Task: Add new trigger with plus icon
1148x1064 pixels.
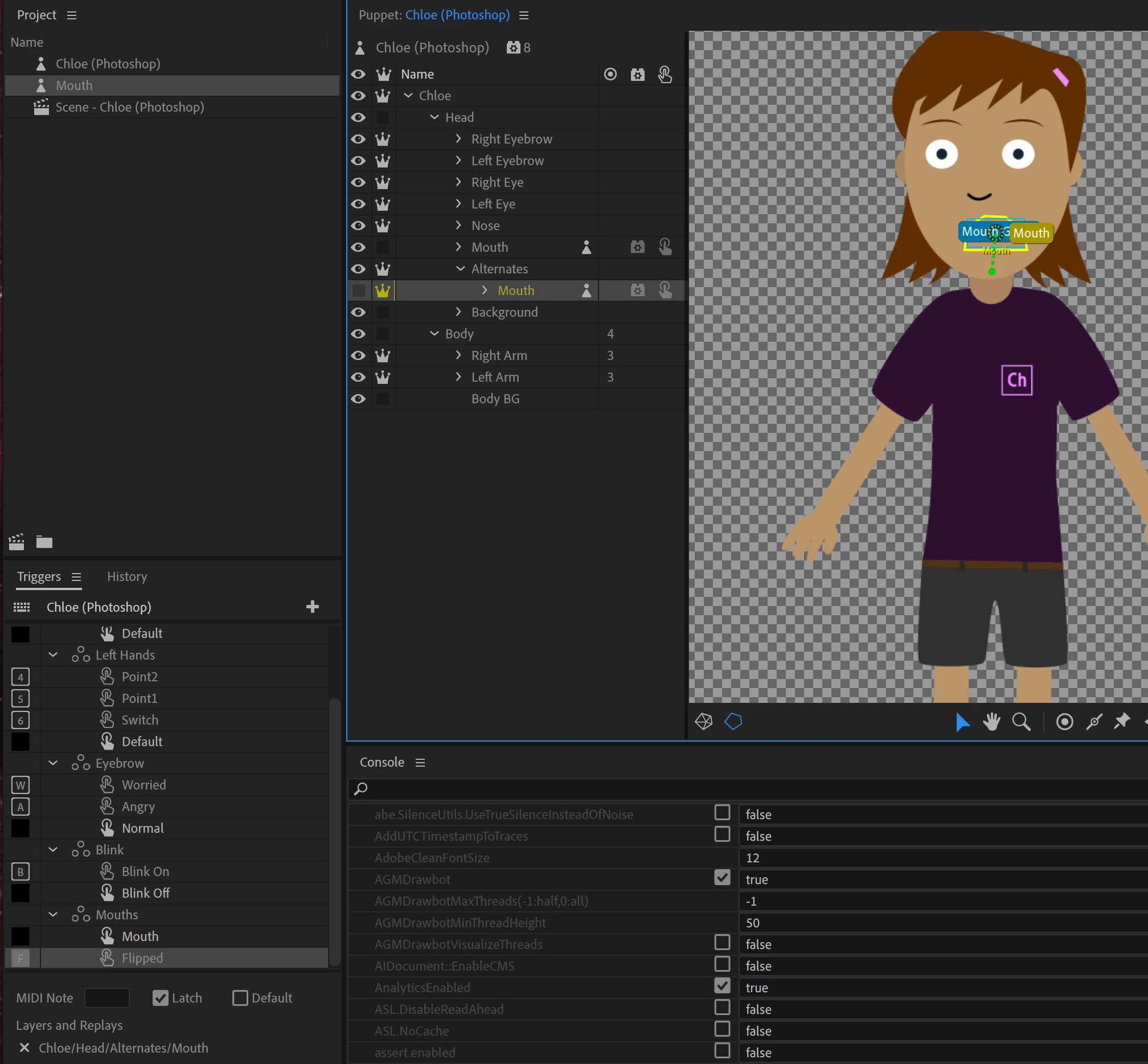Action: click(312, 607)
